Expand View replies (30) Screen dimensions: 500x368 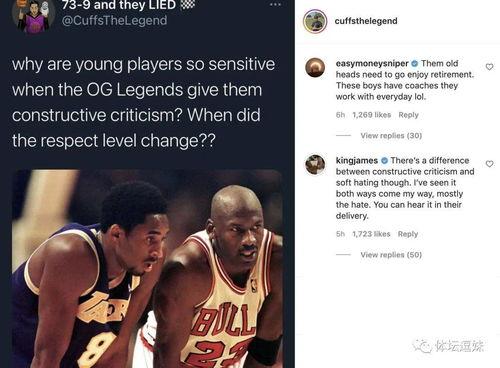(391, 136)
